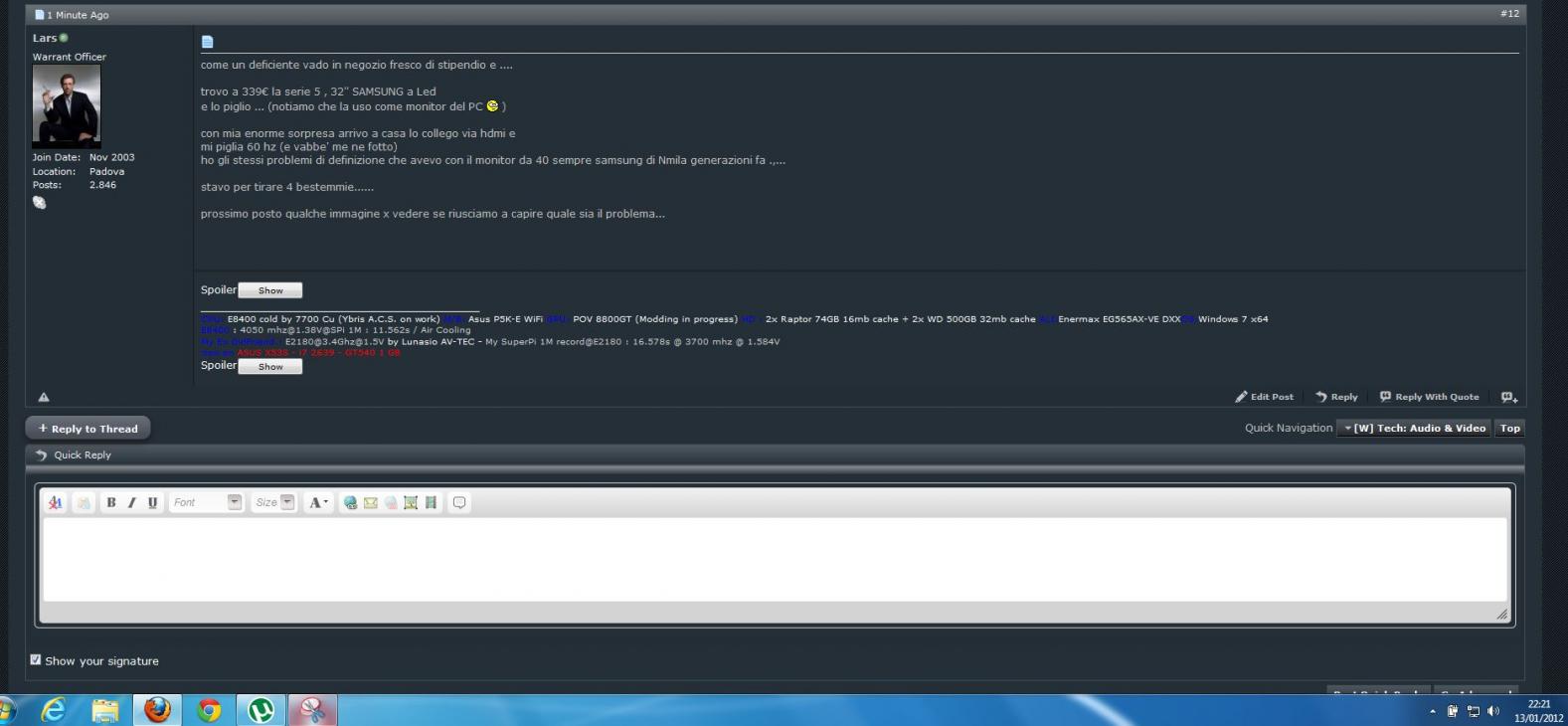Untick the Show your signature checkbox
Image resolution: width=1568 pixels, height=726 pixels.
coord(36,660)
